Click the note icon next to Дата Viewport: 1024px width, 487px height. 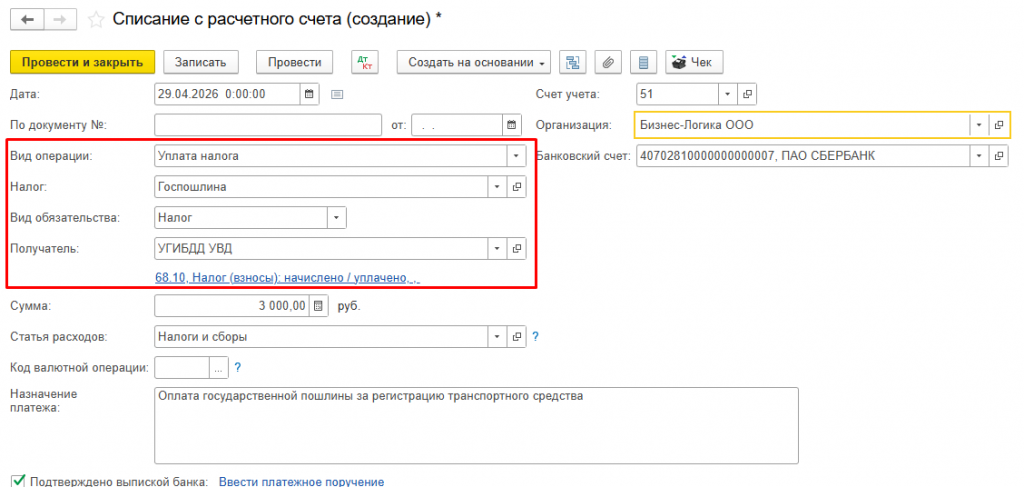click(337, 95)
